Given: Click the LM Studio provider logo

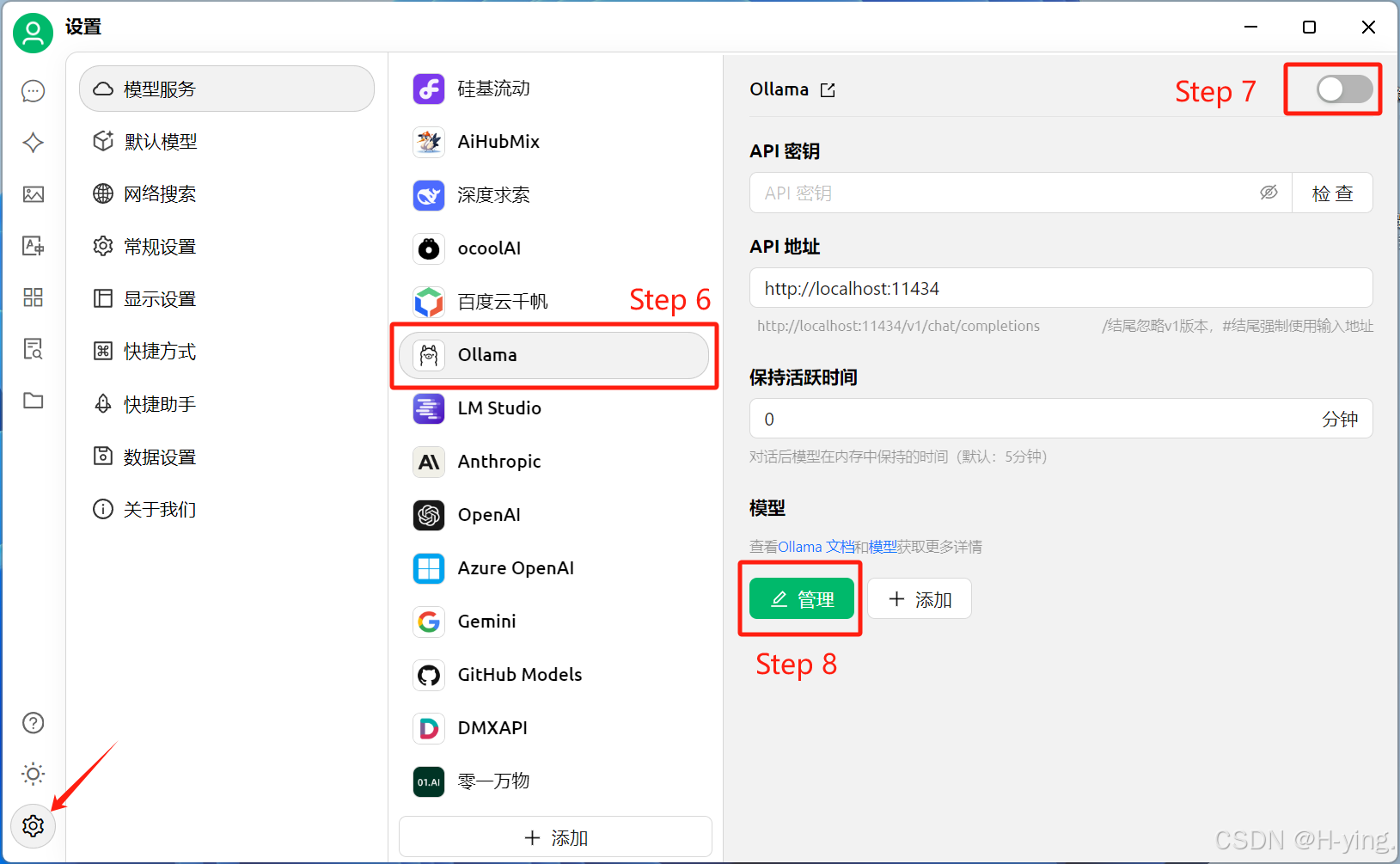Looking at the screenshot, I should (x=429, y=408).
